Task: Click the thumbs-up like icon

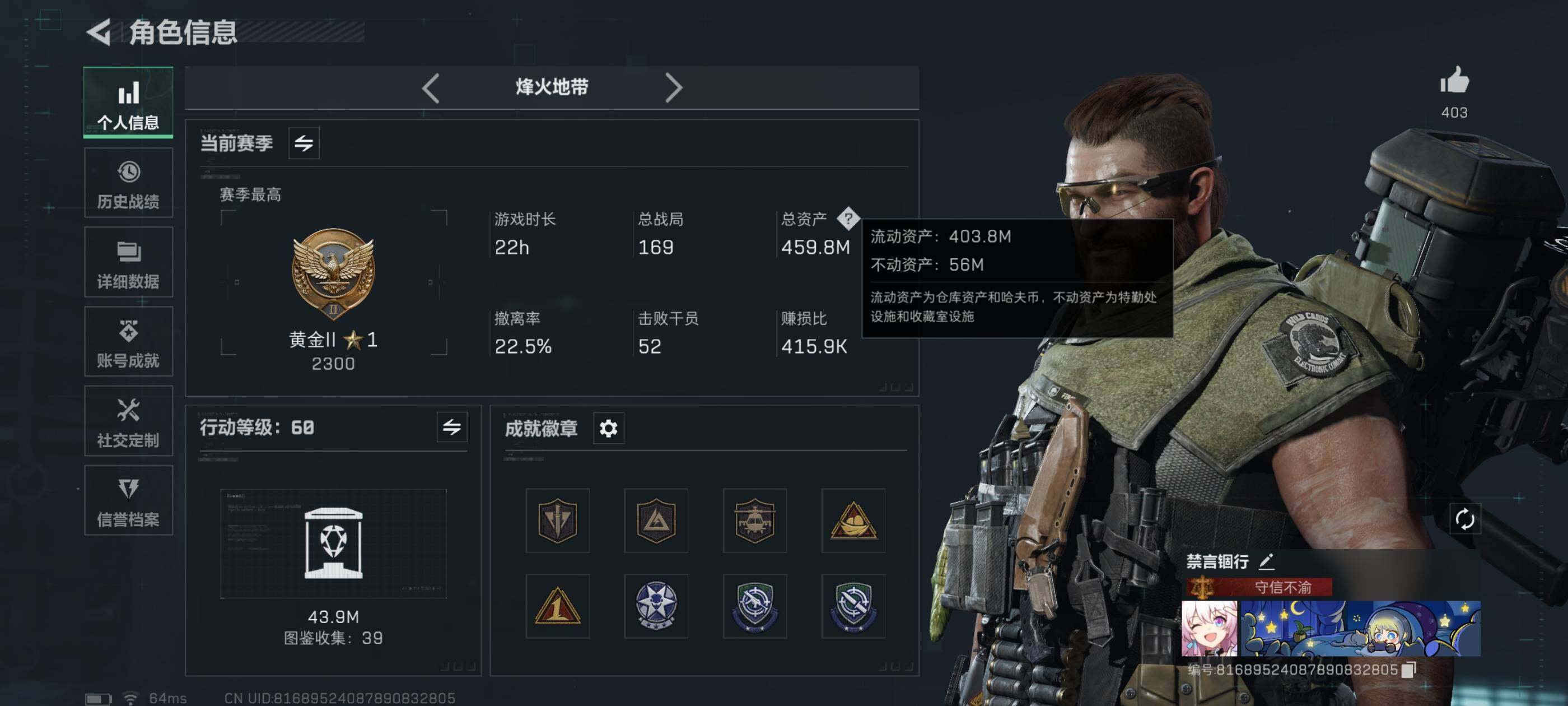Action: [x=1454, y=80]
